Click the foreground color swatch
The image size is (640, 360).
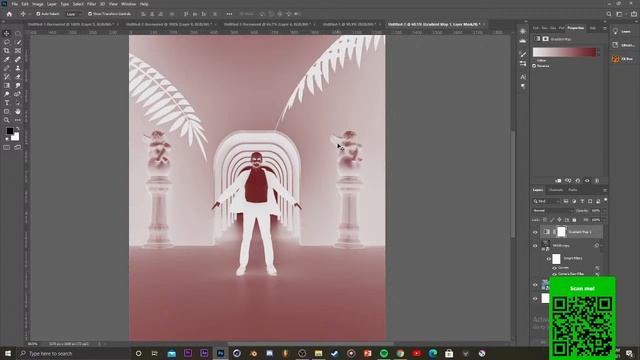click(x=9, y=131)
